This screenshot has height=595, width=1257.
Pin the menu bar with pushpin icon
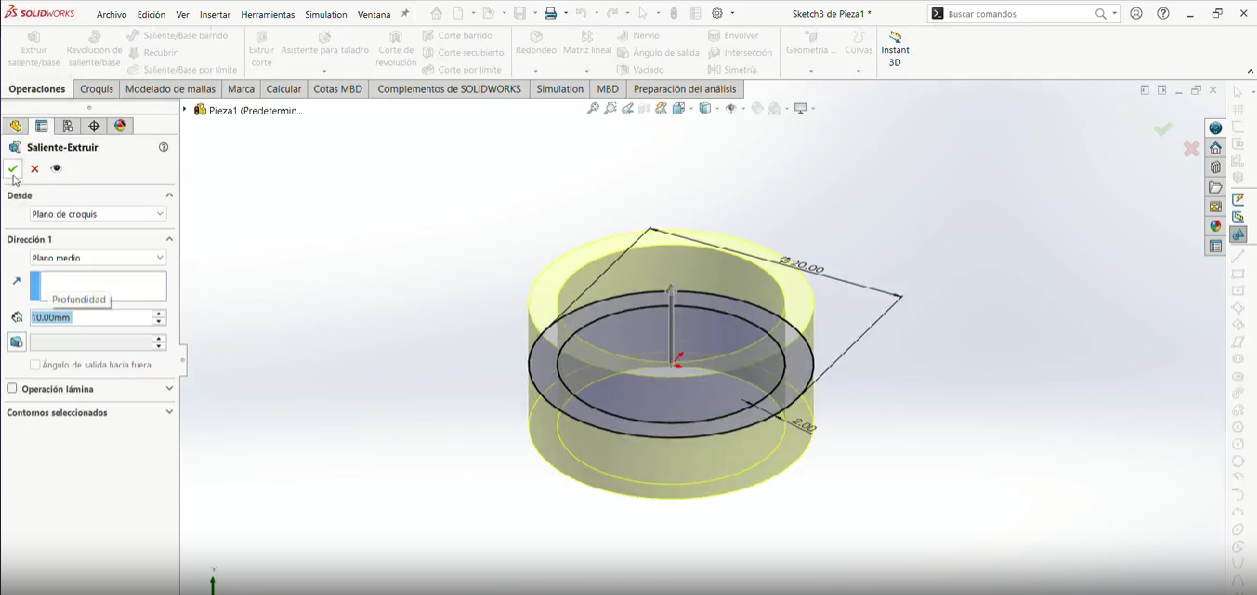point(405,14)
